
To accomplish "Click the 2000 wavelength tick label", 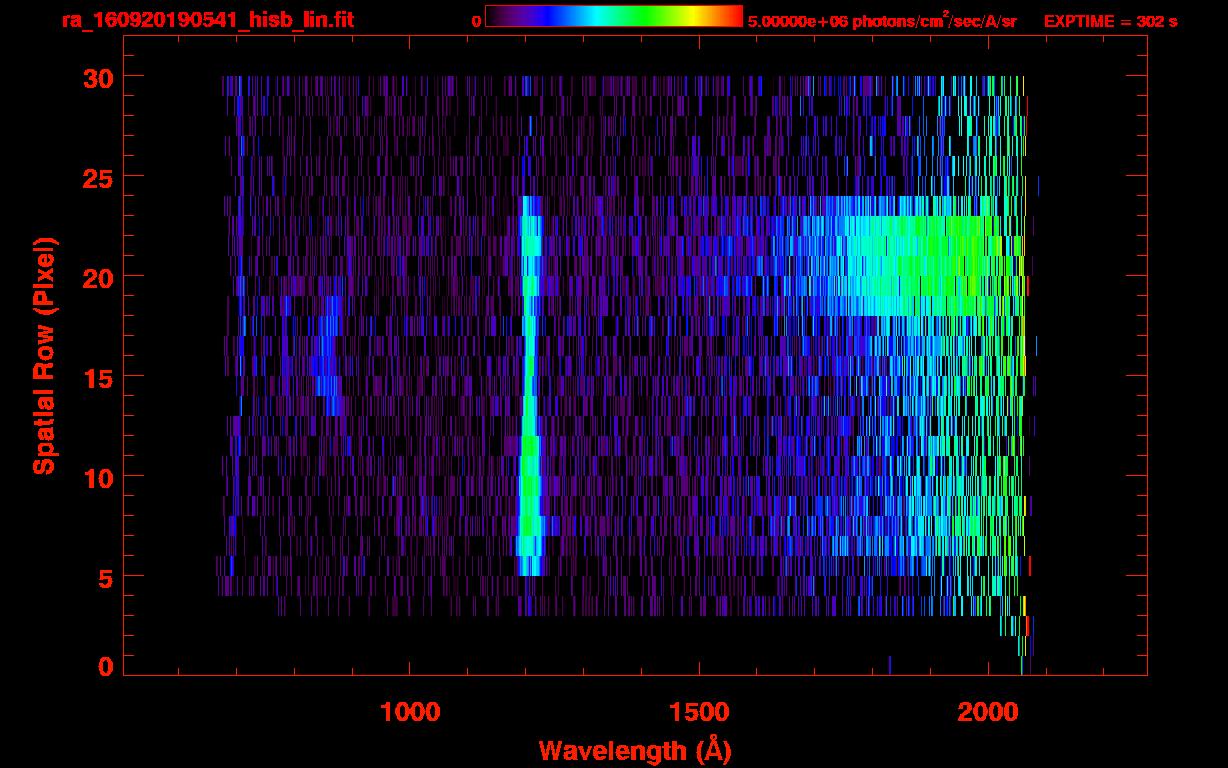I will pyautogui.click(x=989, y=712).
